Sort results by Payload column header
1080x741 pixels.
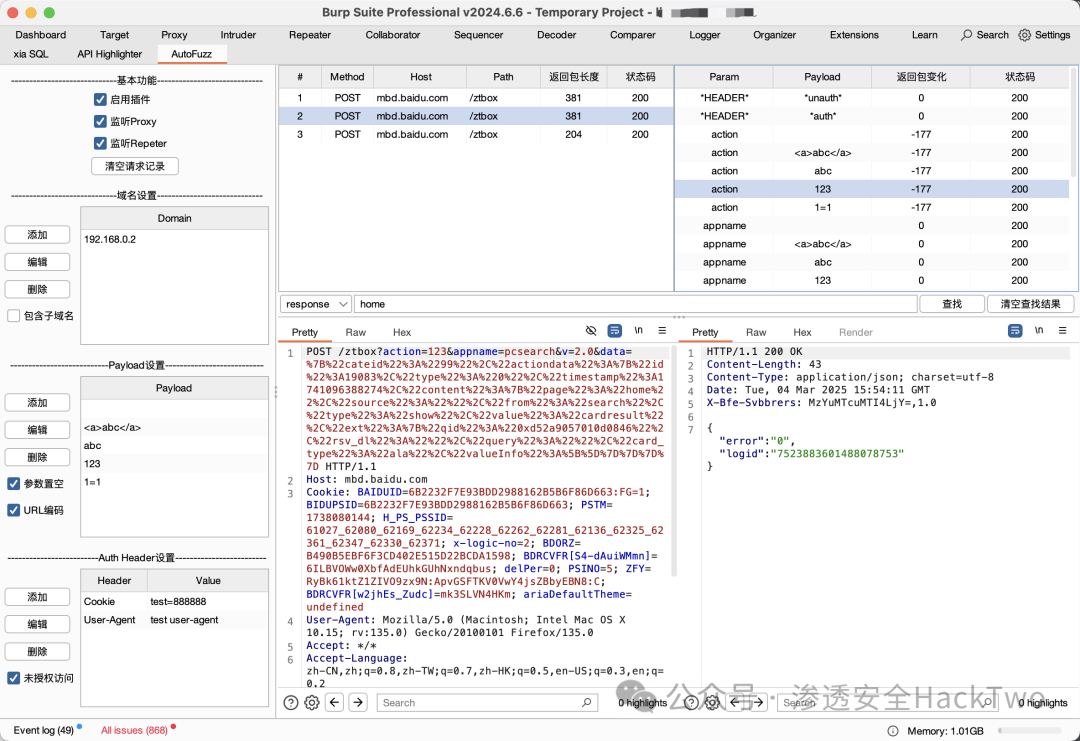pos(822,76)
